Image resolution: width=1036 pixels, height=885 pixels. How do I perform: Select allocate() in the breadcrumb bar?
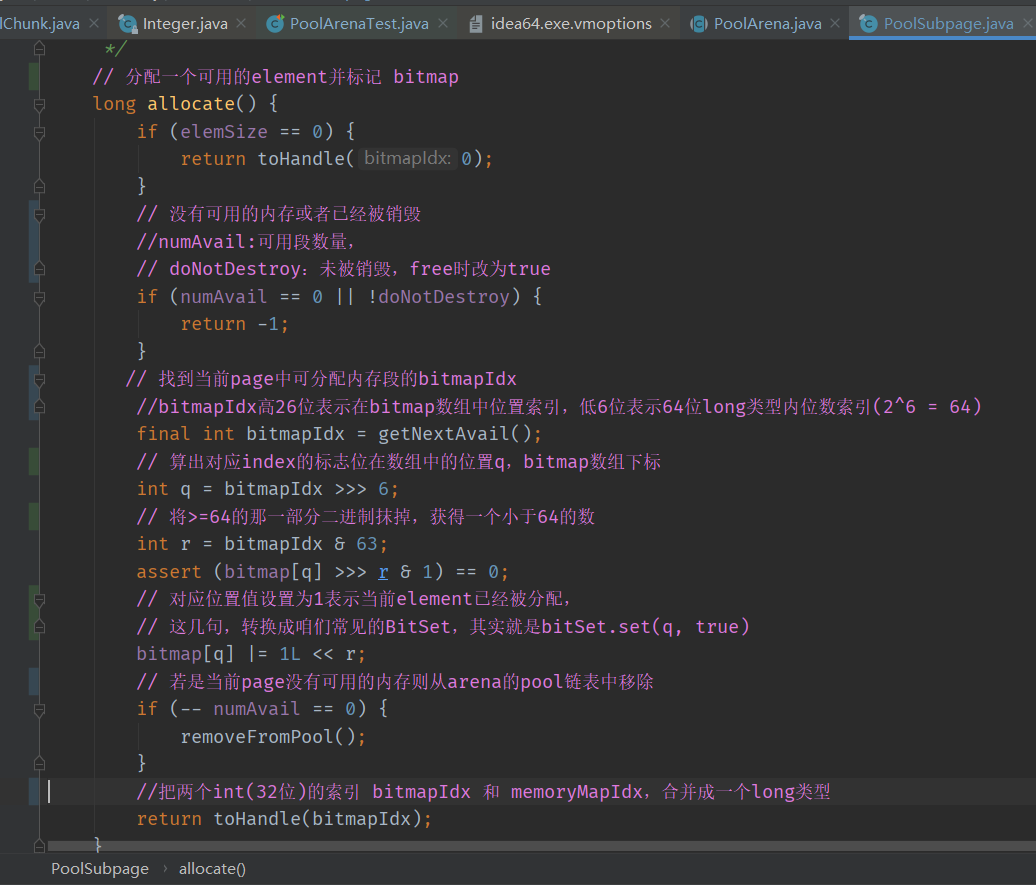(x=212, y=868)
